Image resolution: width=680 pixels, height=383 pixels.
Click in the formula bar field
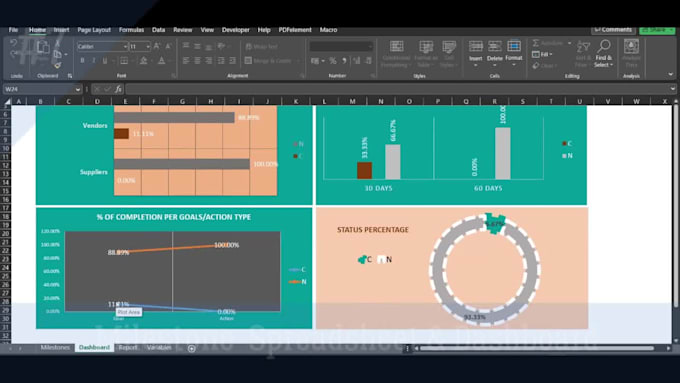[x=398, y=89]
